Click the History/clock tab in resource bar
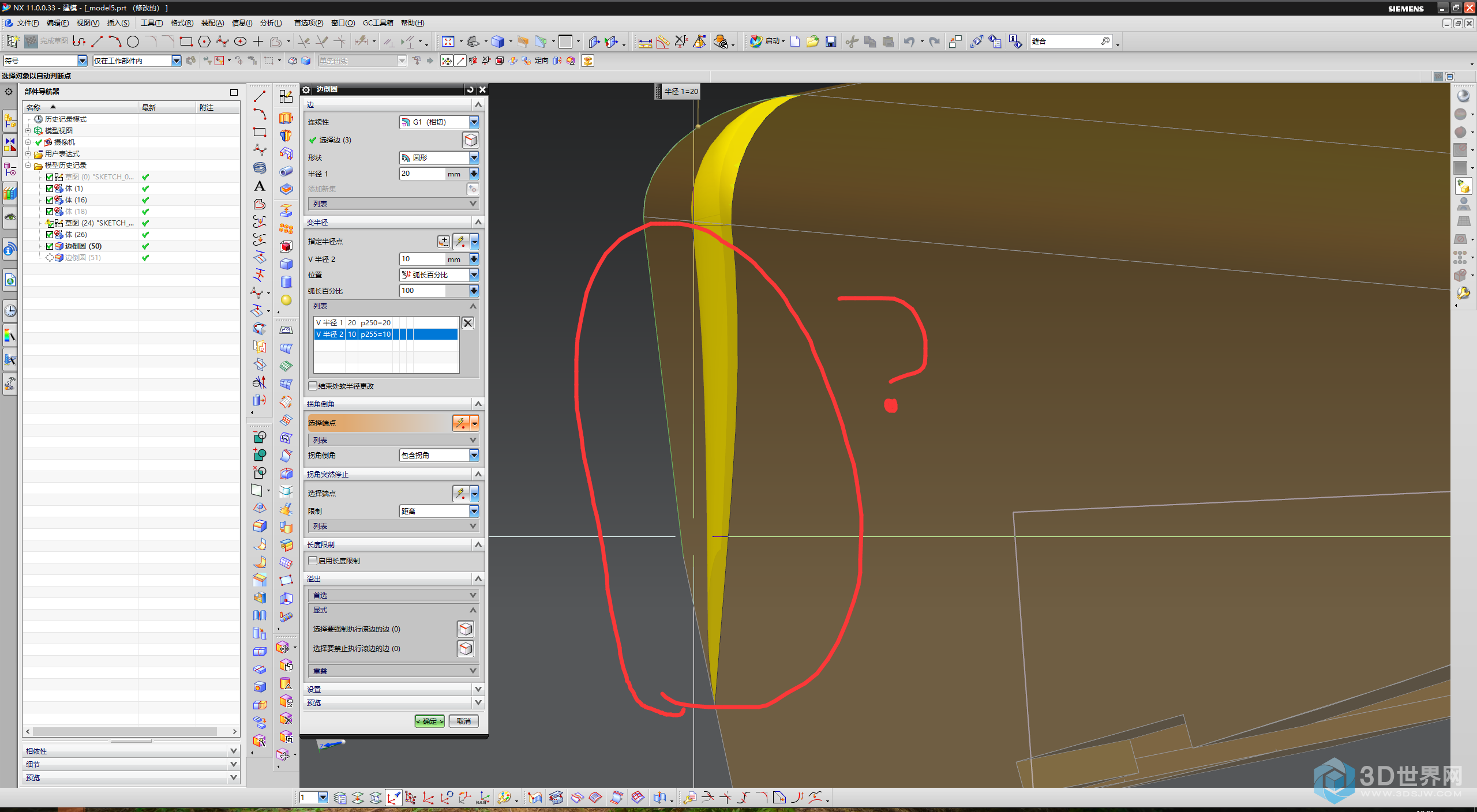 click(10, 311)
